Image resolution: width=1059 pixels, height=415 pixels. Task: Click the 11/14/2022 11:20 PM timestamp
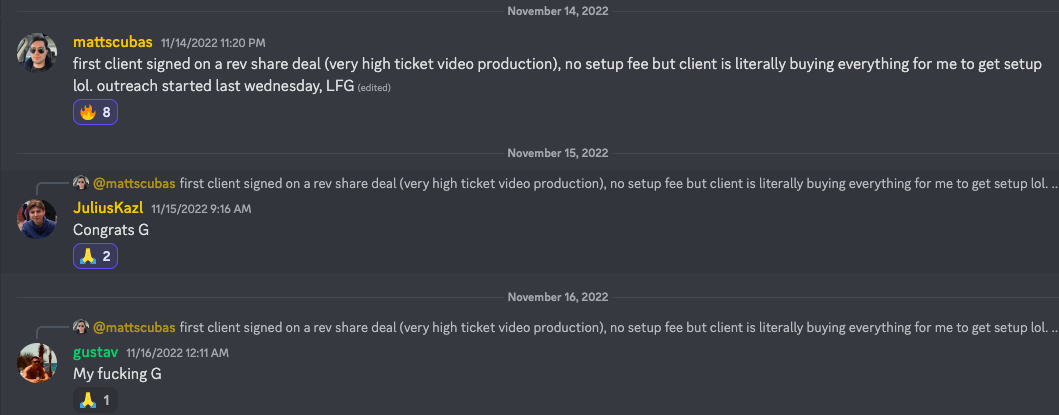click(x=213, y=43)
